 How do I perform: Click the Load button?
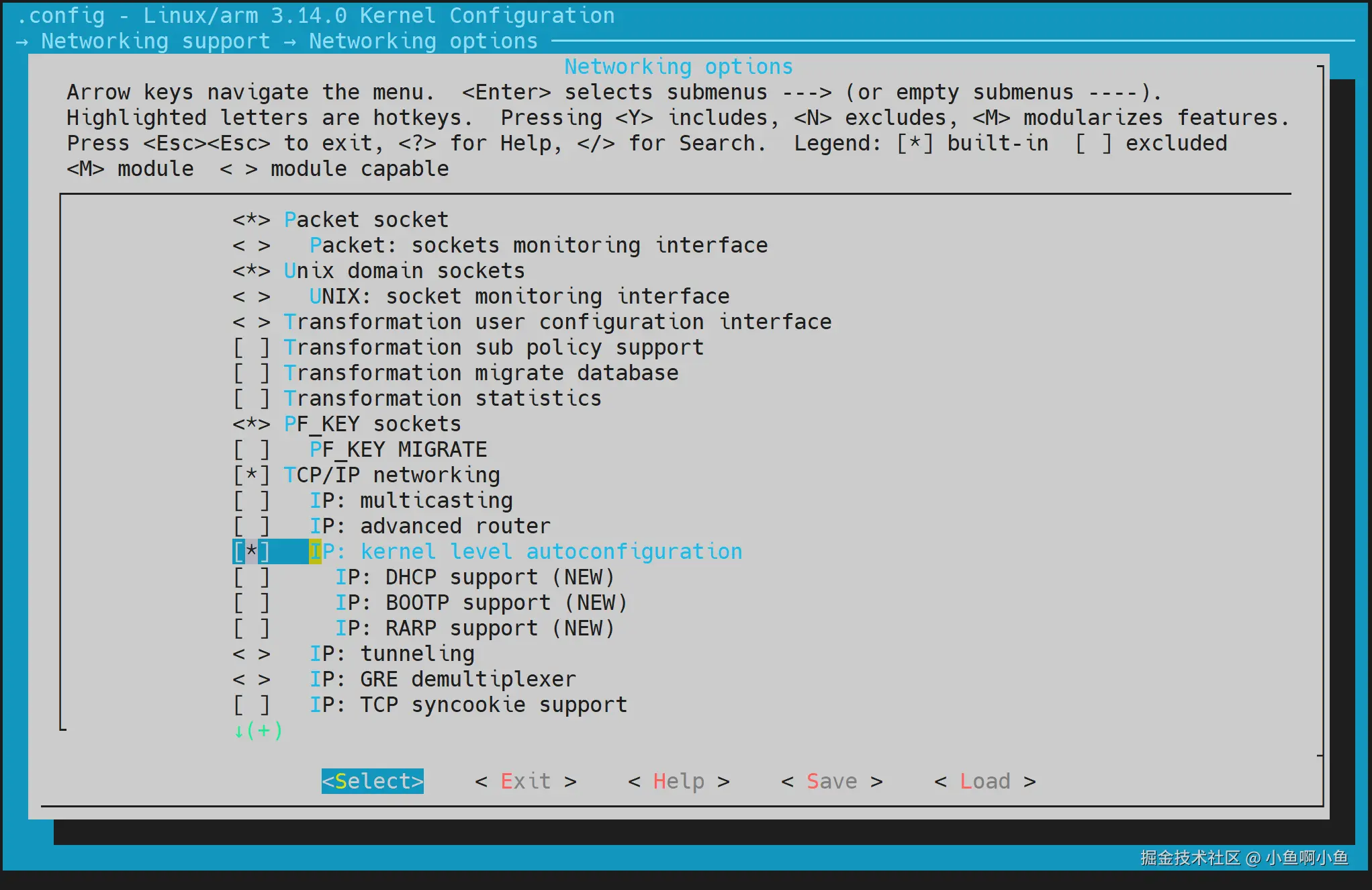[x=985, y=781]
